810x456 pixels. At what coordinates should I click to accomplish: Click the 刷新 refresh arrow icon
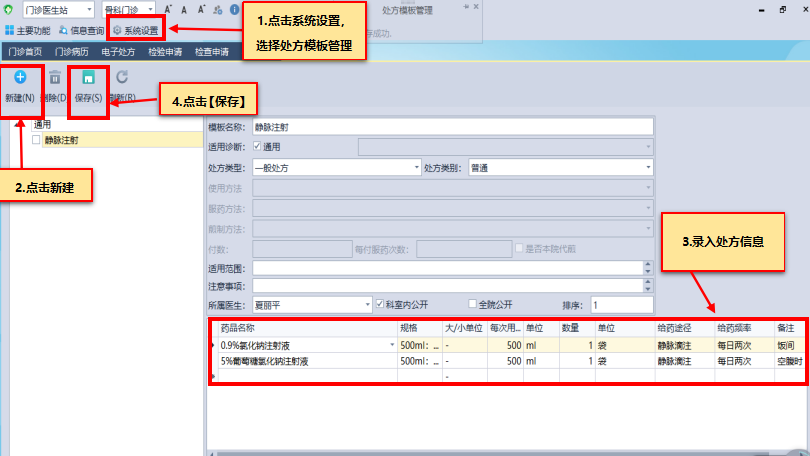coord(121,78)
